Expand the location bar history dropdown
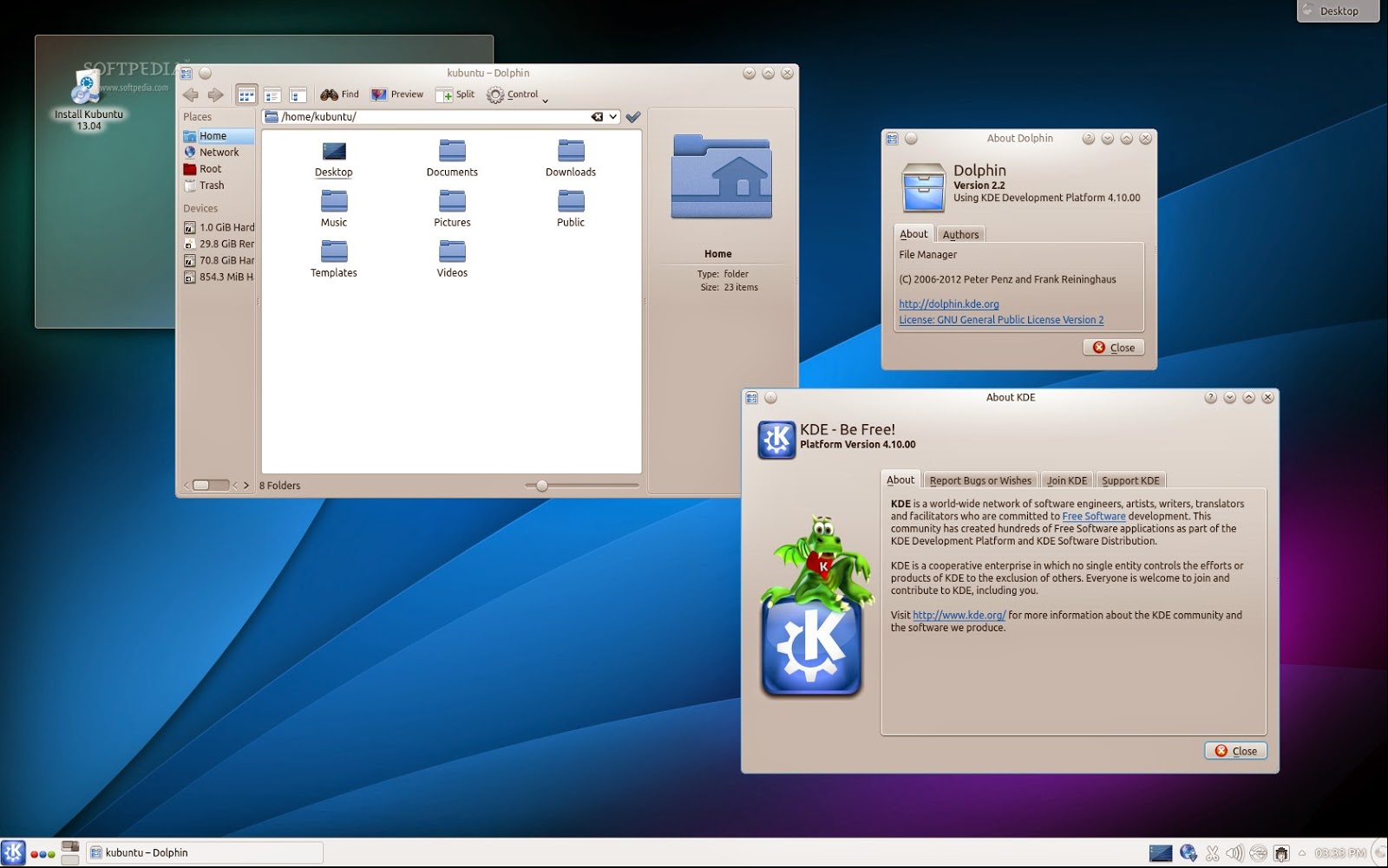 (613, 117)
